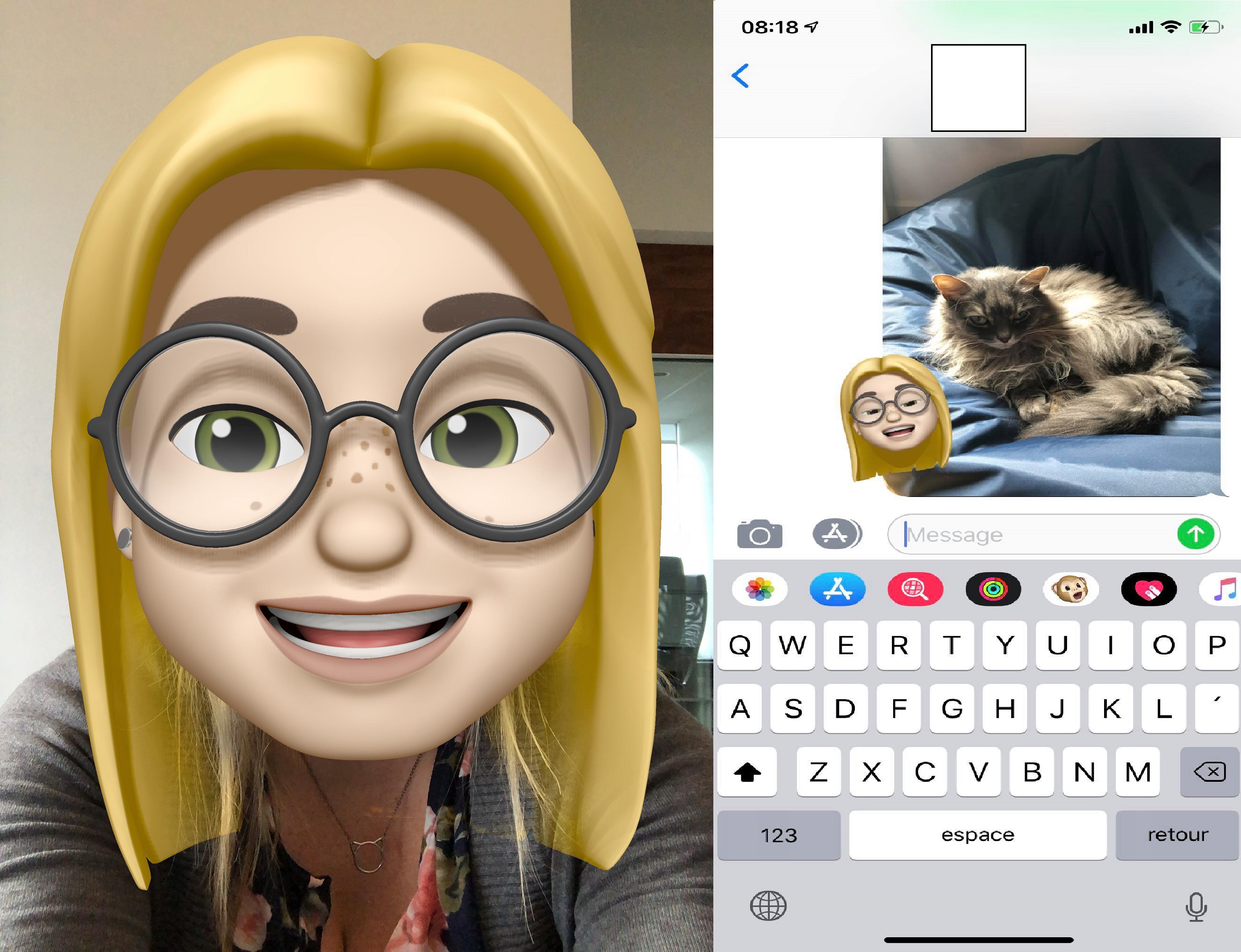Image resolution: width=1241 pixels, height=952 pixels.
Task: Tap the acute accent key
Action: pyautogui.click(x=1217, y=708)
